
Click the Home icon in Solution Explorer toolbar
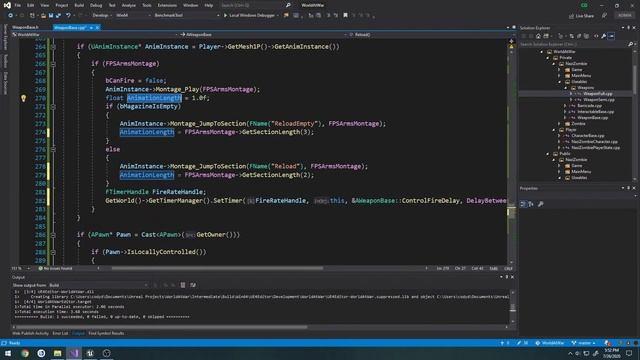coord(538,36)
